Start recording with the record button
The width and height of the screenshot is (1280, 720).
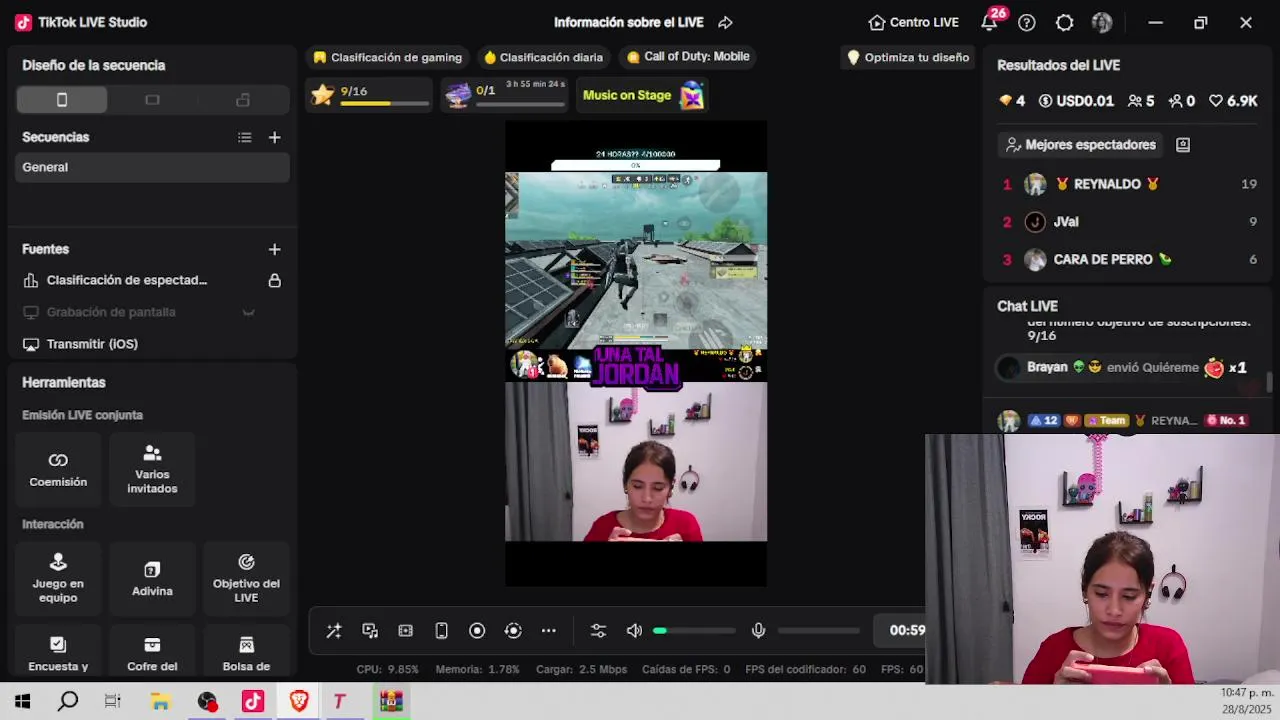tap(477, 630)
